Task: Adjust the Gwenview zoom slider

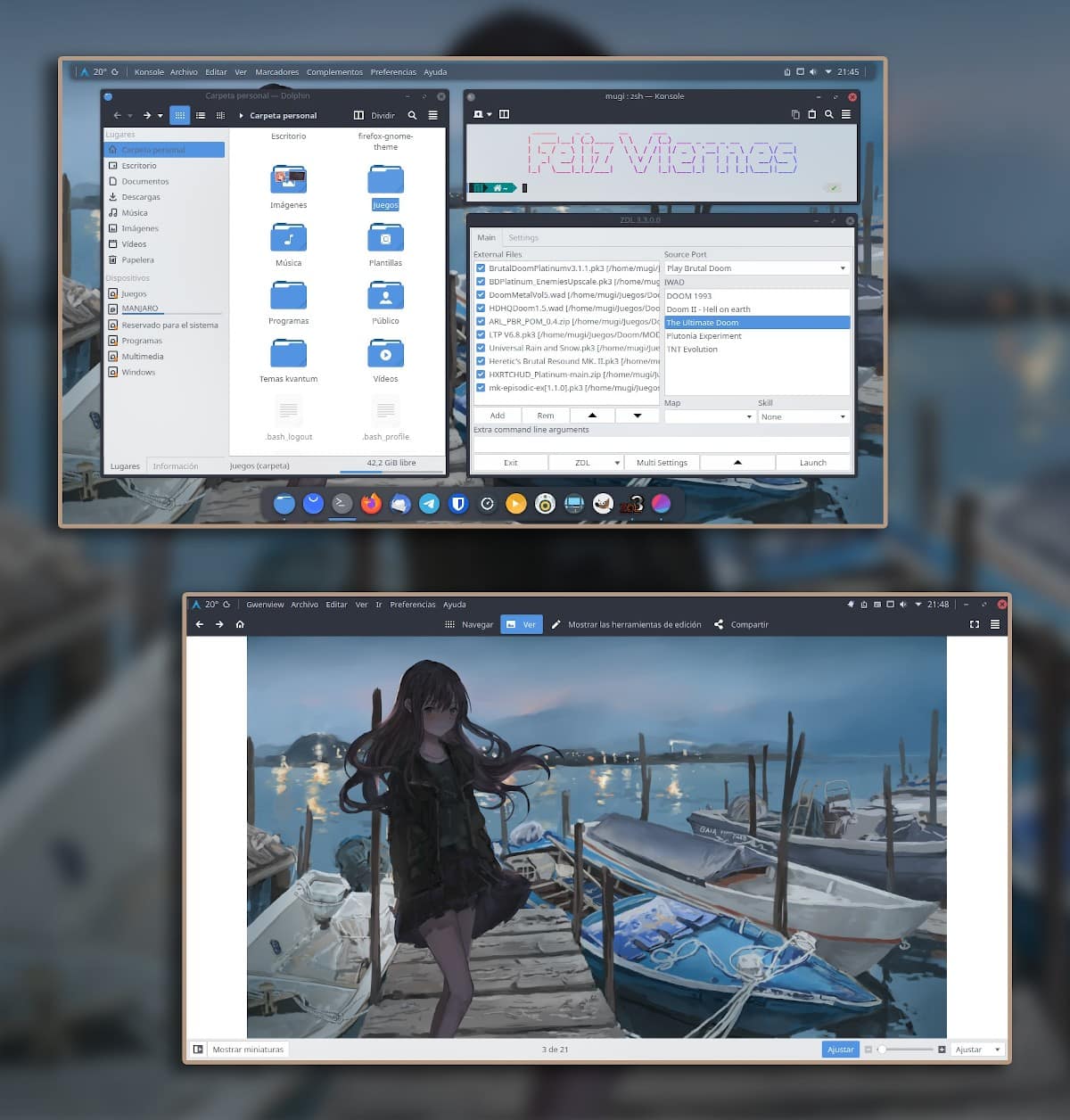Action: click(905, 1050)
